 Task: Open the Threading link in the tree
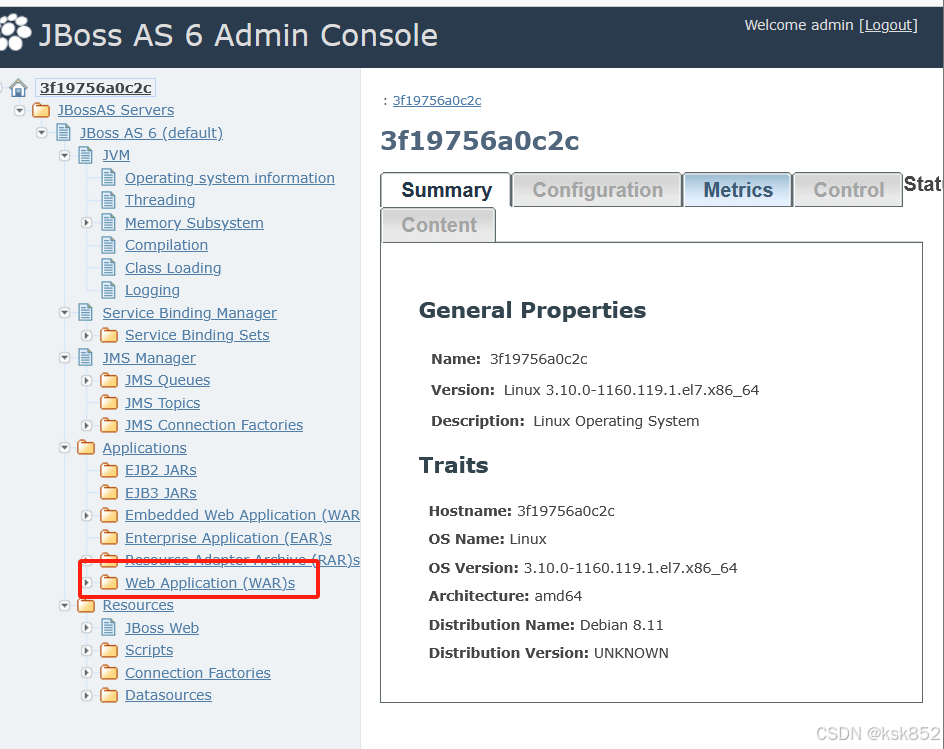tap(161, 200)
